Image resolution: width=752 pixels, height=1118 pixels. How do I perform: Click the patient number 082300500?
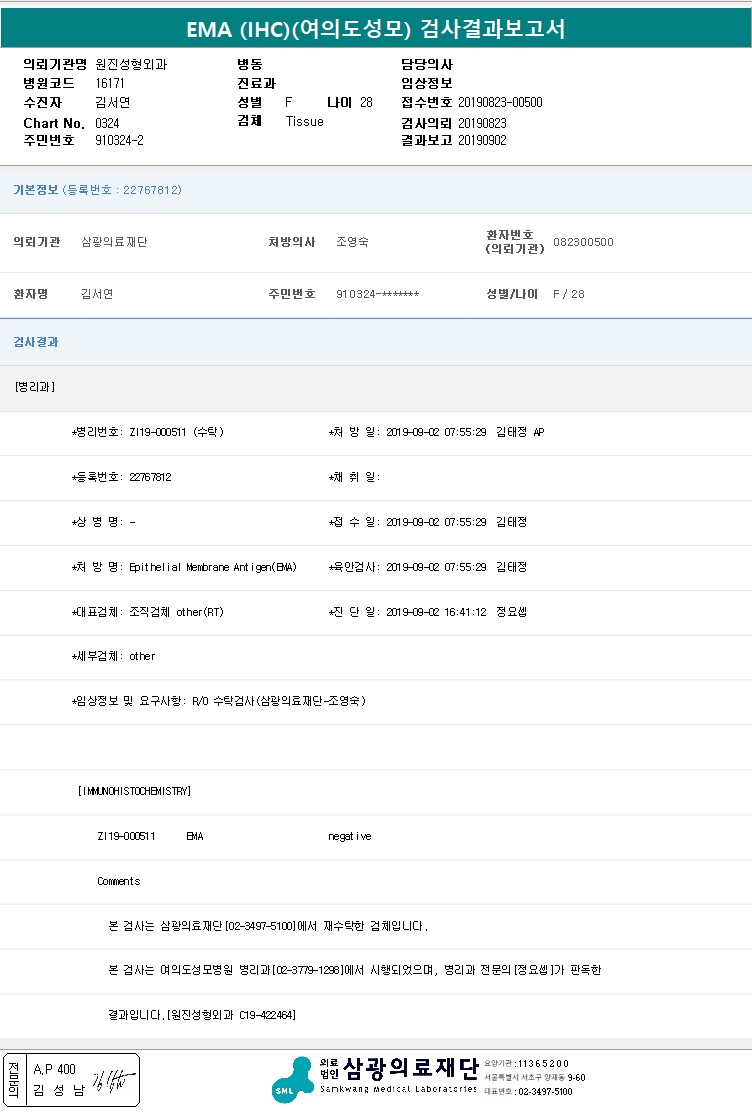pyautogui.click(x=583, y=242)
